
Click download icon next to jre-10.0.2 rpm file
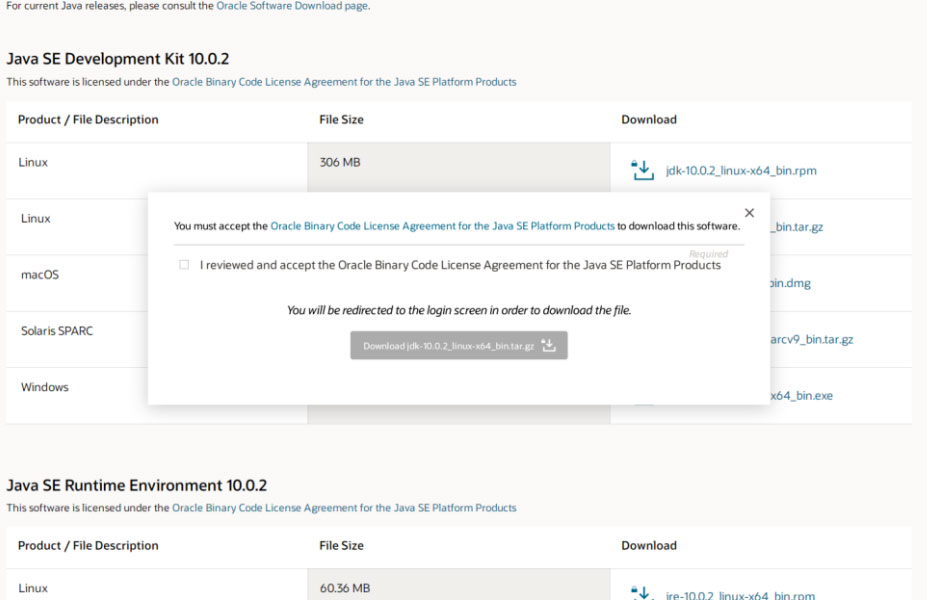point(643,594)
